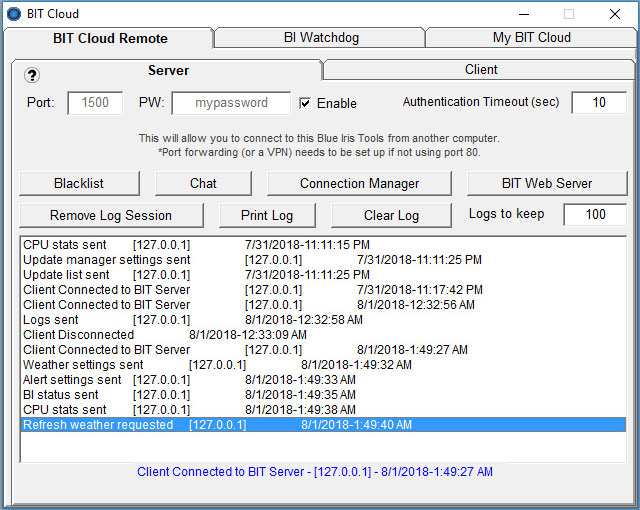Open the My BIT Cloud tab

531,38
